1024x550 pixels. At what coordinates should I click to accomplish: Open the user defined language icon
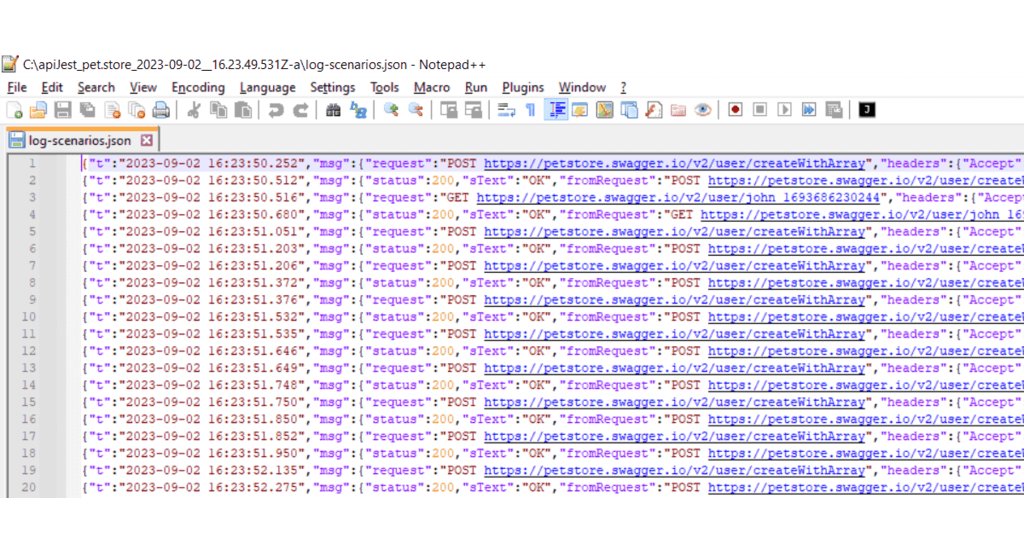(x=580, y=110)
